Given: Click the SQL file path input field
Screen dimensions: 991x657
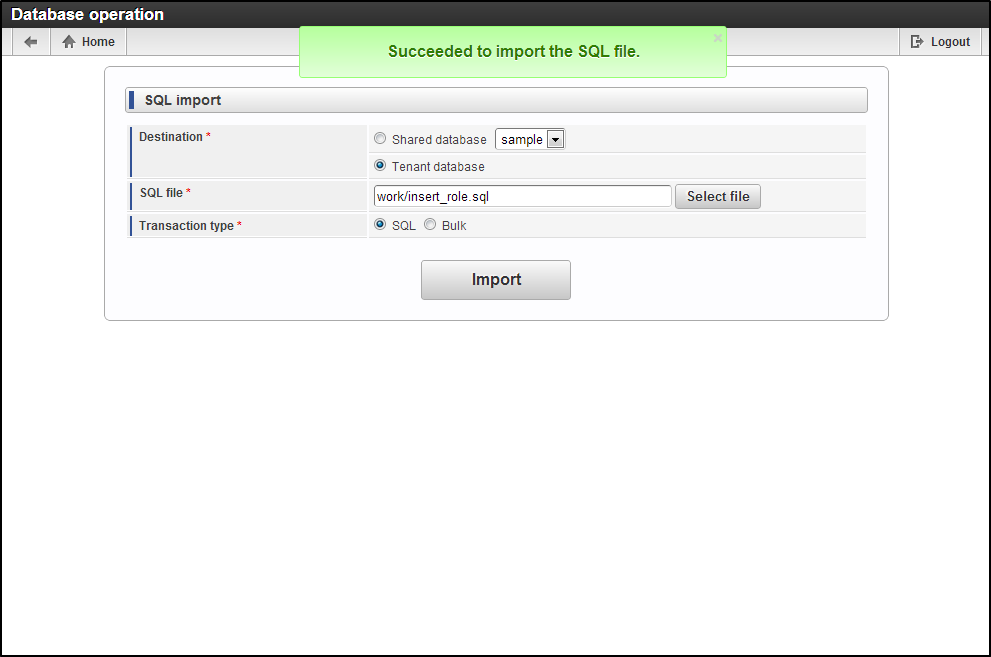Looking at the screenshot, I should (x=523, y=196).
